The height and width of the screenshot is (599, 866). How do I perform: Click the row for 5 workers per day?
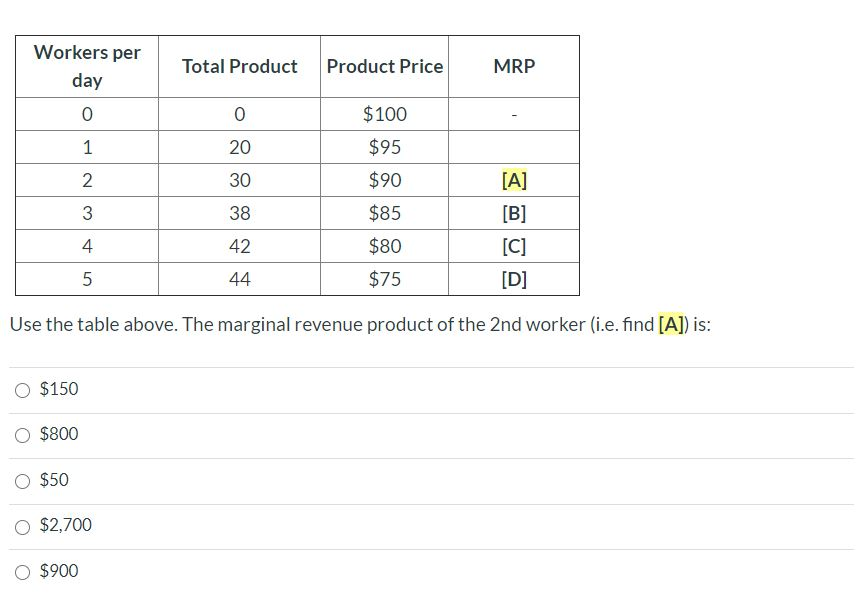click(86, 278)
